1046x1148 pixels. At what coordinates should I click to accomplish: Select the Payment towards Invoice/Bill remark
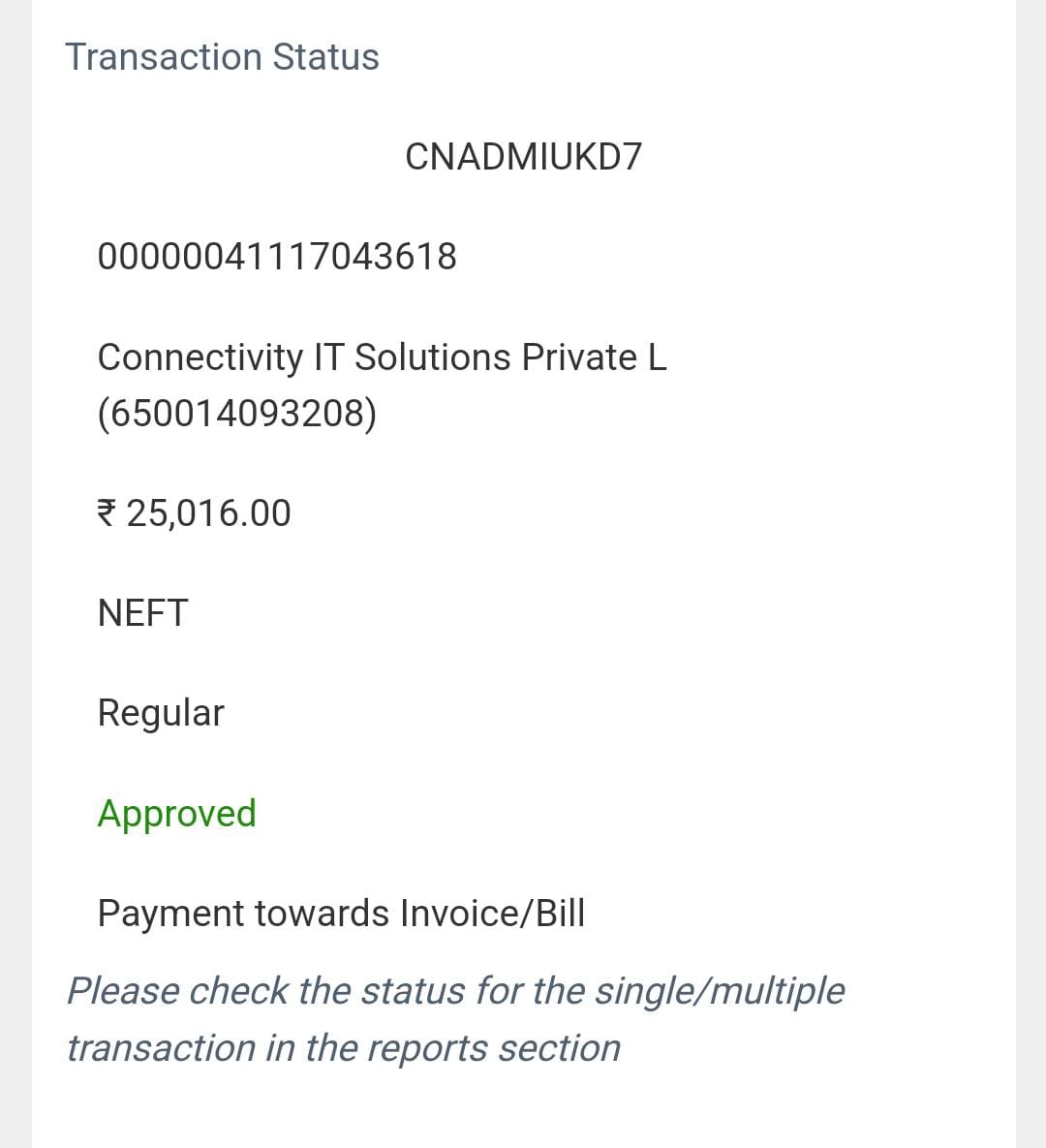(341, 914)
